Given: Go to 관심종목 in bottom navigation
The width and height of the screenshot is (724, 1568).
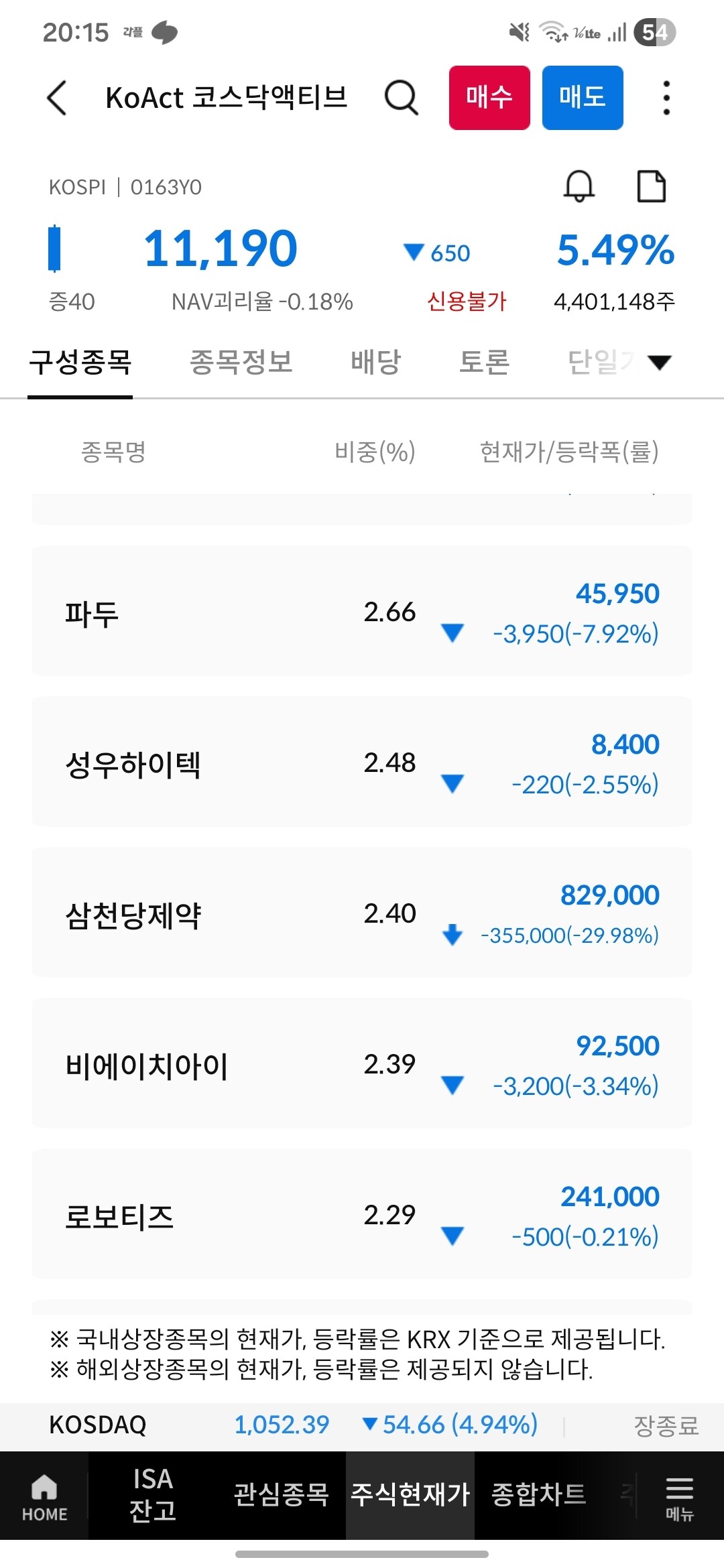Looking at the screenshot, I should [281, 1496].
